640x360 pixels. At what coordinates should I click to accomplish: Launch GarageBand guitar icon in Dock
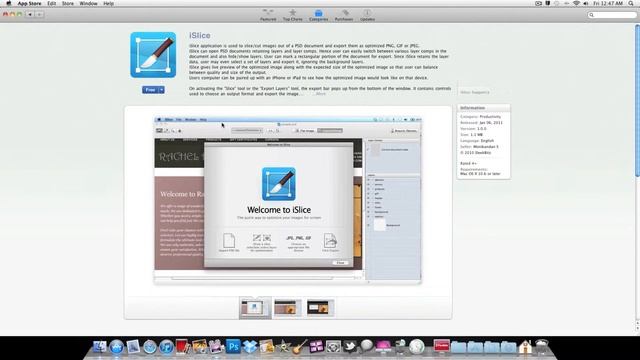(300, 347)
